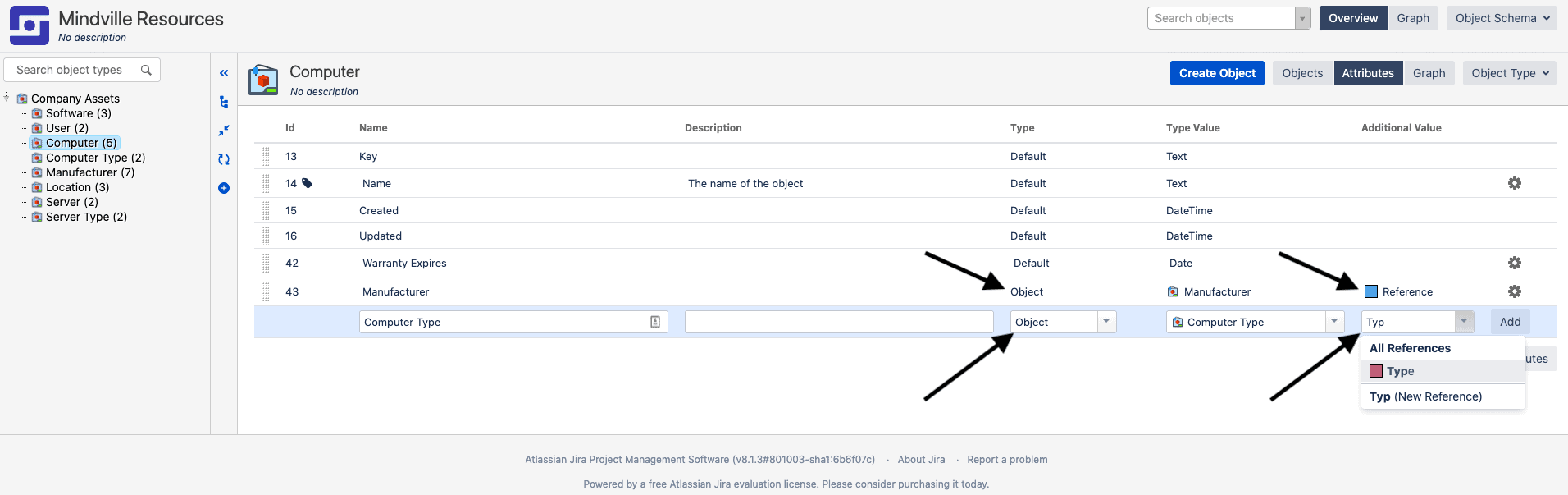The image size is (1568, 495).
Task: Click the new attribute name field
Action: click(x=513, y=322)
